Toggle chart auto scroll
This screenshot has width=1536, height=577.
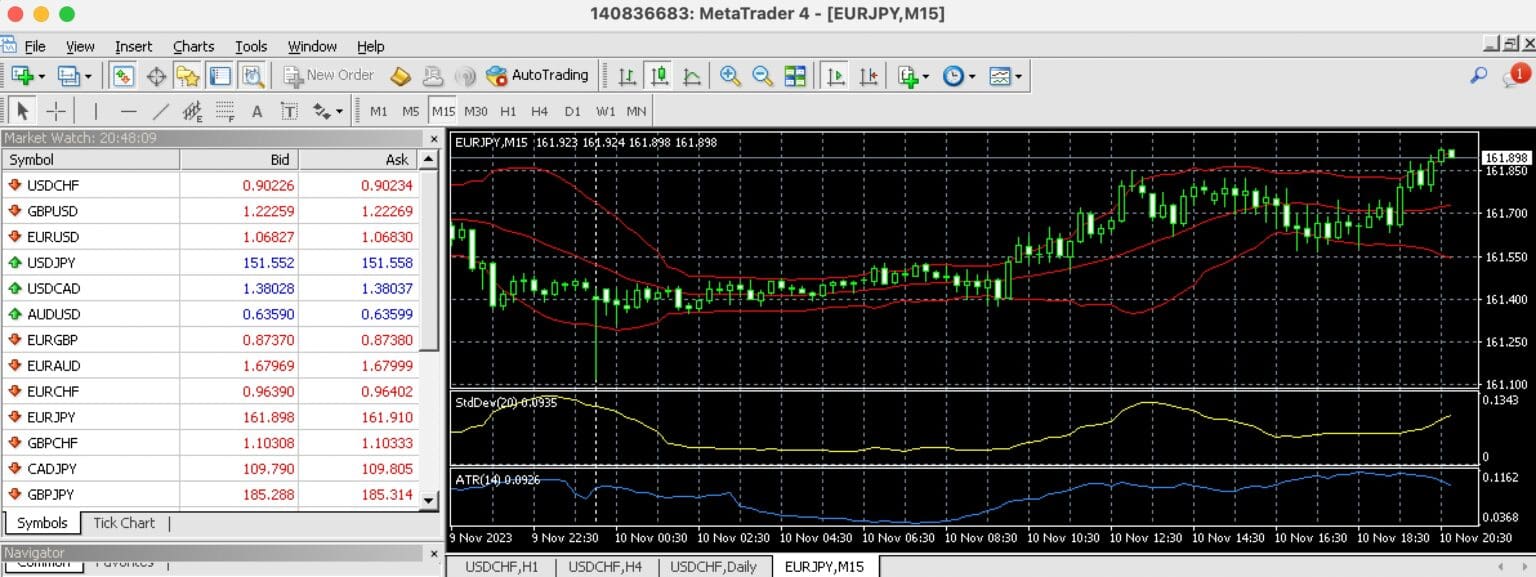836,75
